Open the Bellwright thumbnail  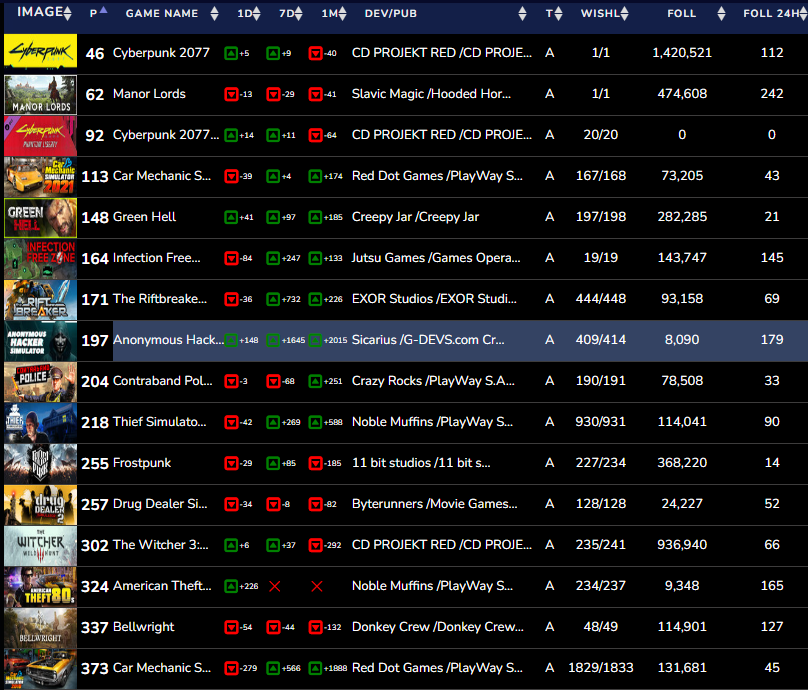[x=41, y=628]
